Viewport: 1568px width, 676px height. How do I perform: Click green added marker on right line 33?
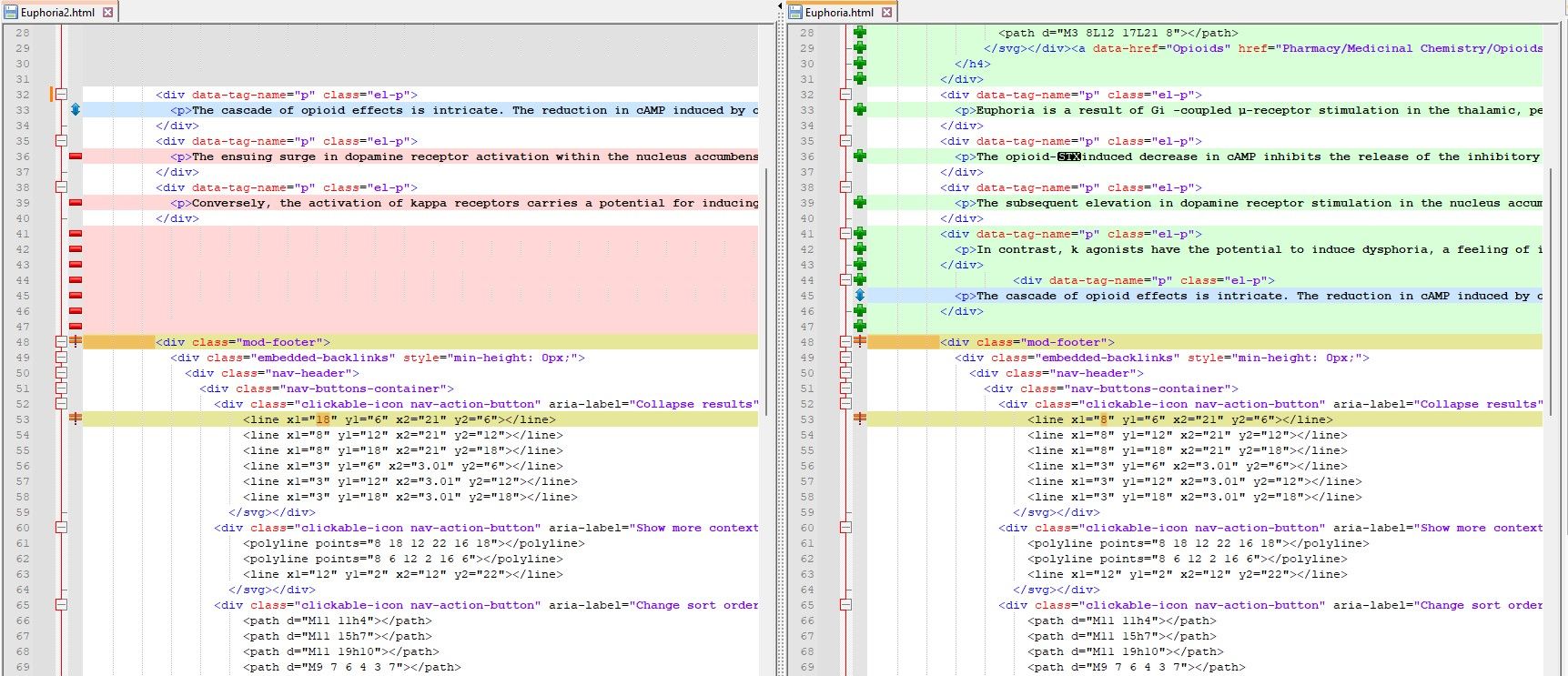860,110
